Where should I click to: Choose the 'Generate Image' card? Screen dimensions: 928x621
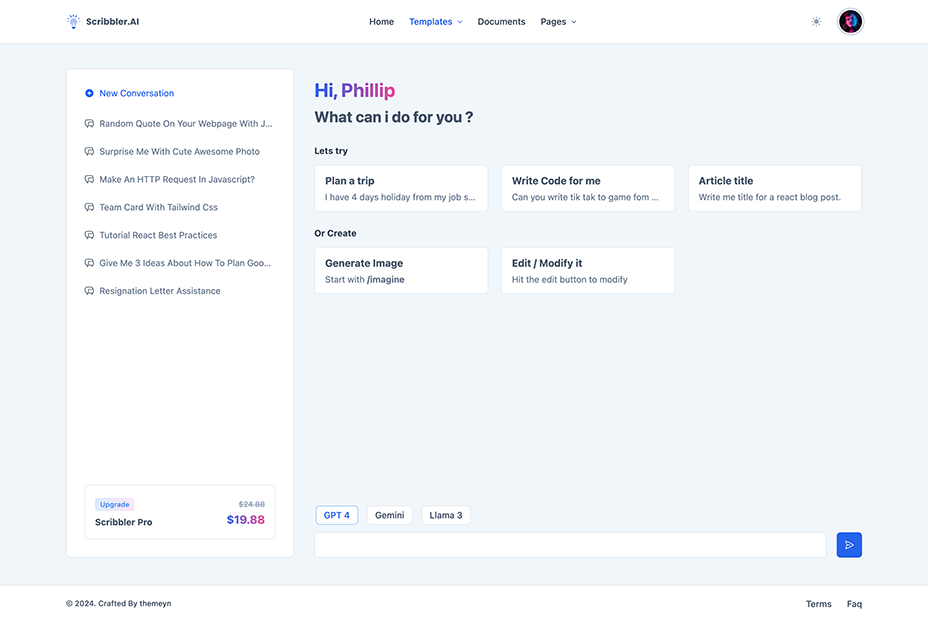click(x=401, y=271)
